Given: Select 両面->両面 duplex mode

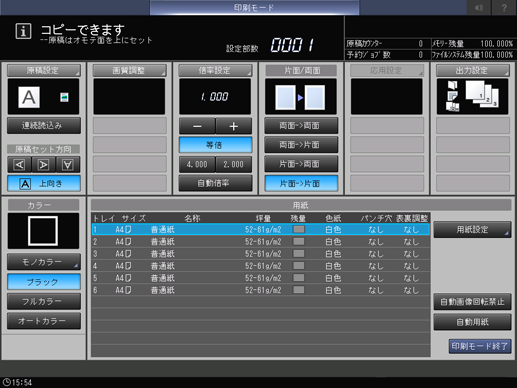Looking at the screenshot, I should (x=301, y=126).
